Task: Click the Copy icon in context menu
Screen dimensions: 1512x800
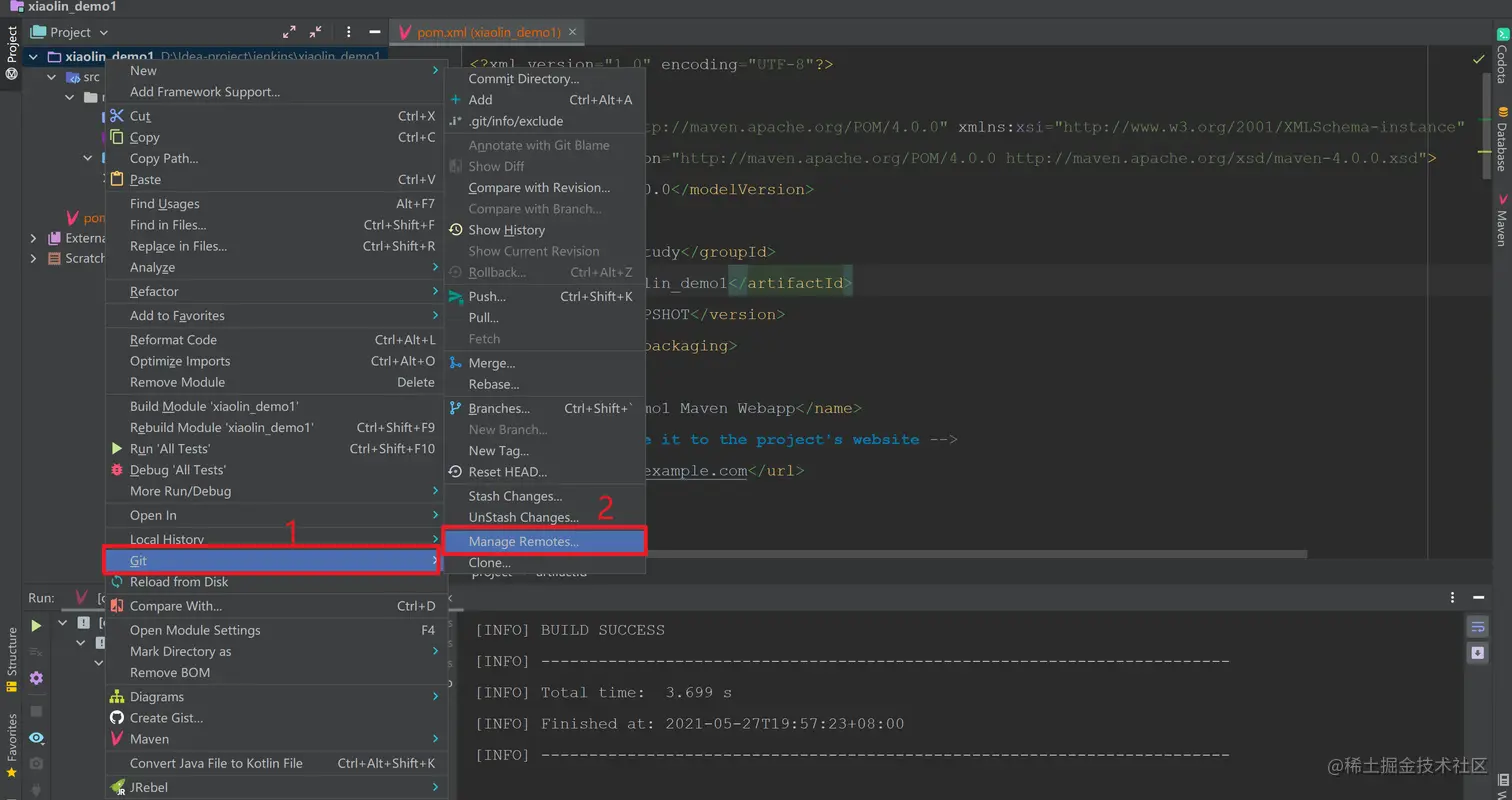Action: pyautogui.click(x=117, y=137)
